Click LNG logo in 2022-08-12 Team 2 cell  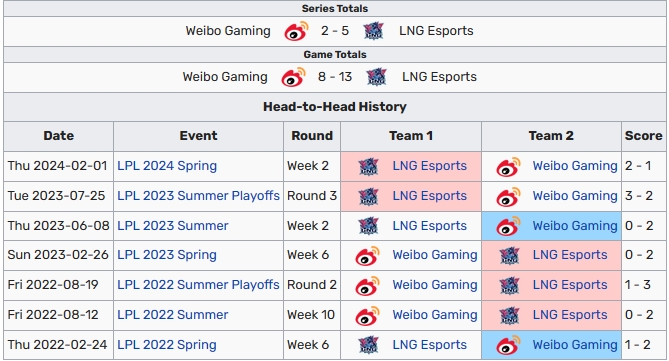(x=509, y=315)
